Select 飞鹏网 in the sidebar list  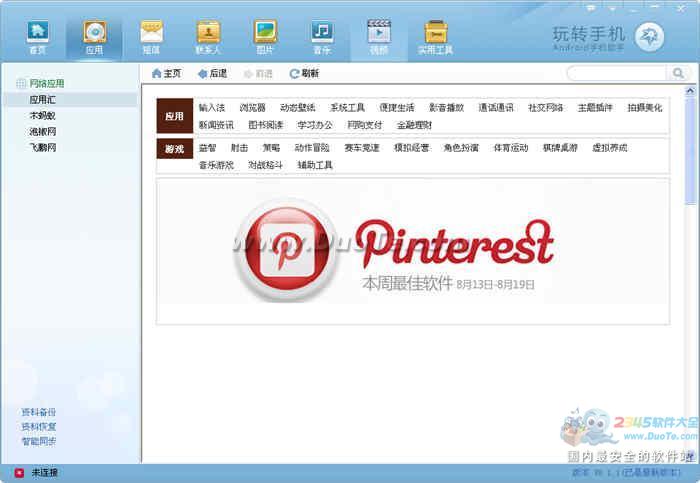pos(43,147)
